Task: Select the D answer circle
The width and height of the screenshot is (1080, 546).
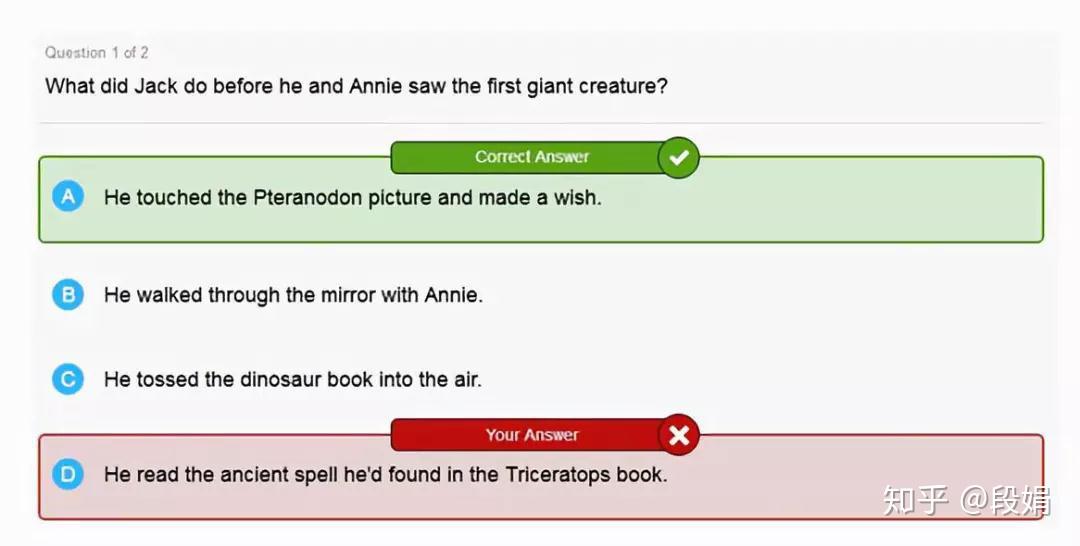Action: click(x=68, y=474)
